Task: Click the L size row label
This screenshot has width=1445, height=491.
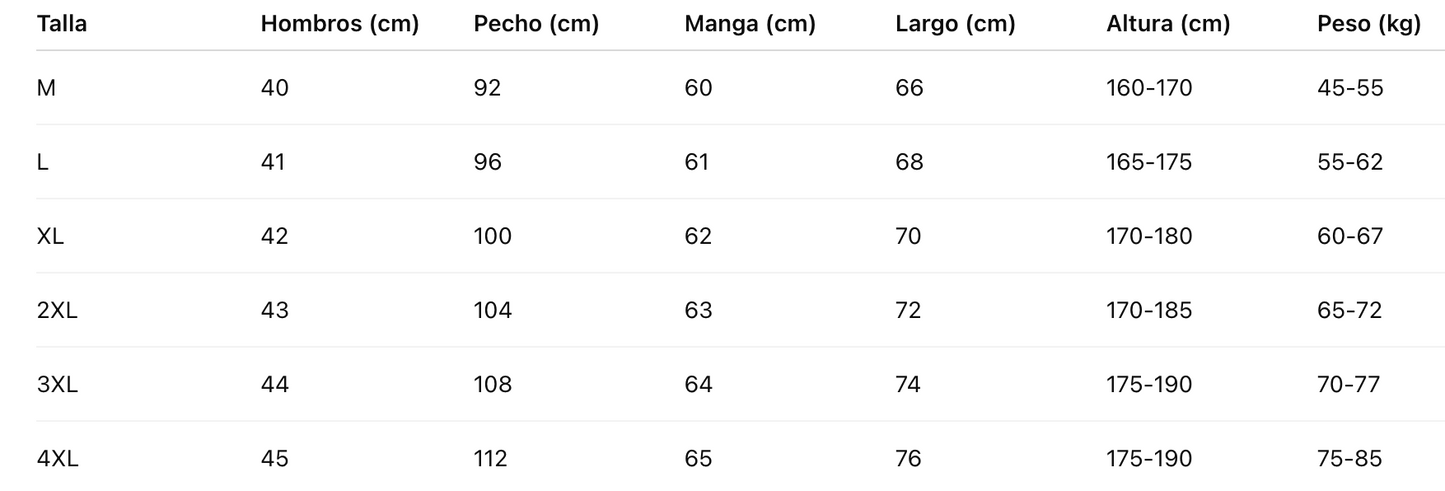Action: tap(43, 162)
